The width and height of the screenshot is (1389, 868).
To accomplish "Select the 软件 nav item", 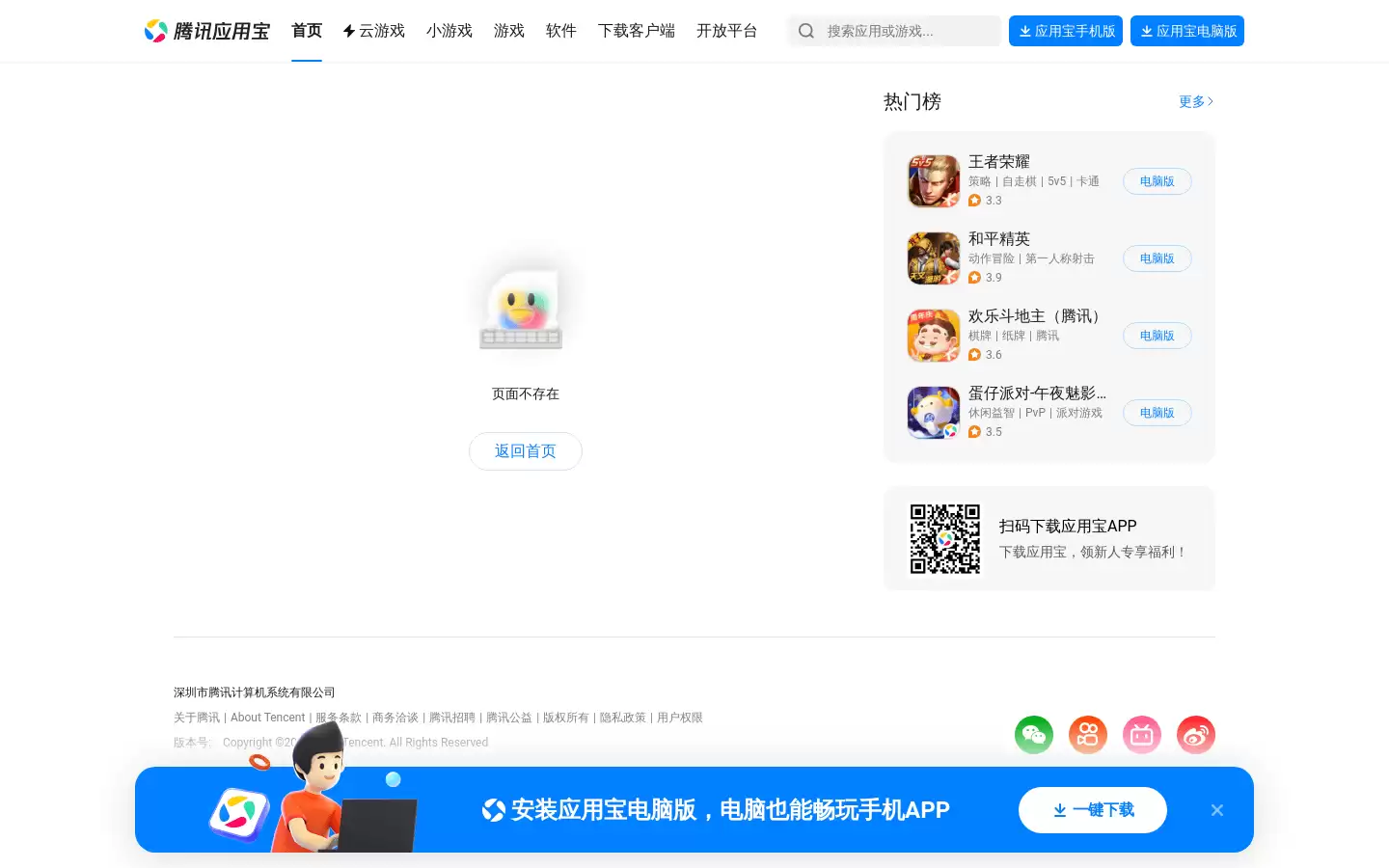I will coord(561,31).
